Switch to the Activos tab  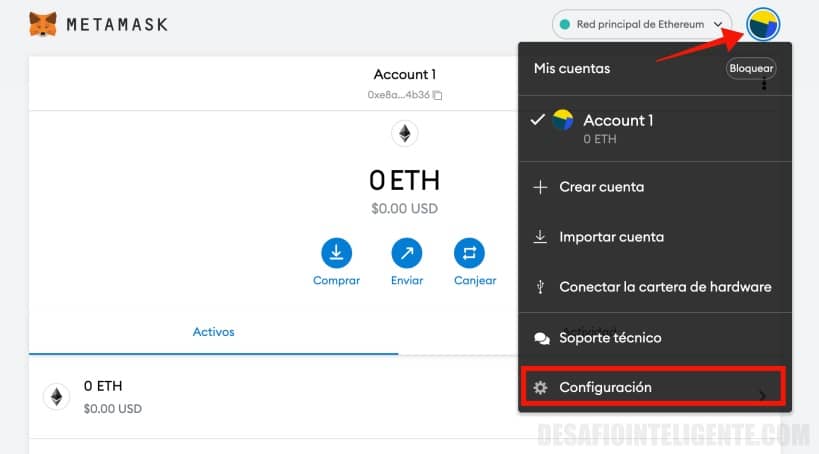(213, 332)
